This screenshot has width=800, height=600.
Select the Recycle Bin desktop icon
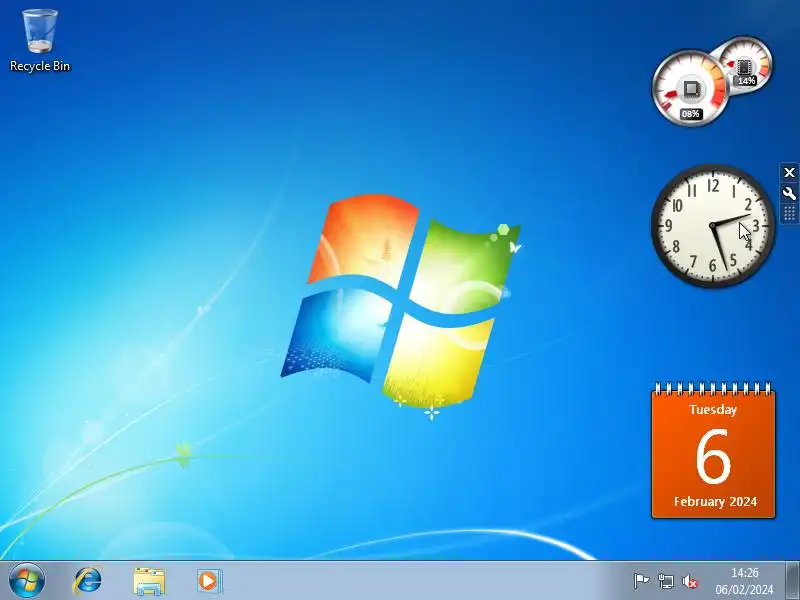click(39, 41)
